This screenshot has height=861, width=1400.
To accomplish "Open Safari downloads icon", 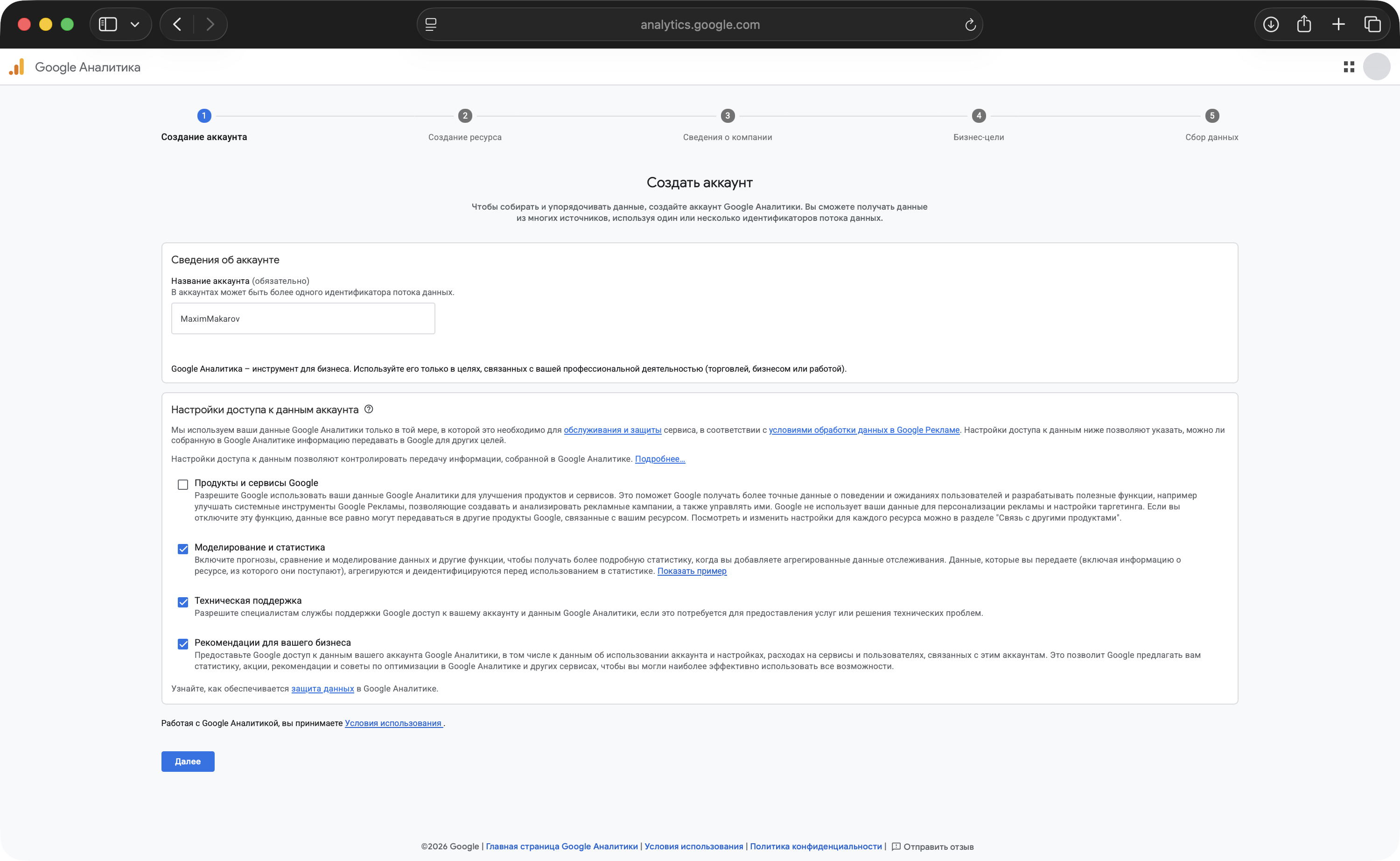I will tap(1271, 24).
